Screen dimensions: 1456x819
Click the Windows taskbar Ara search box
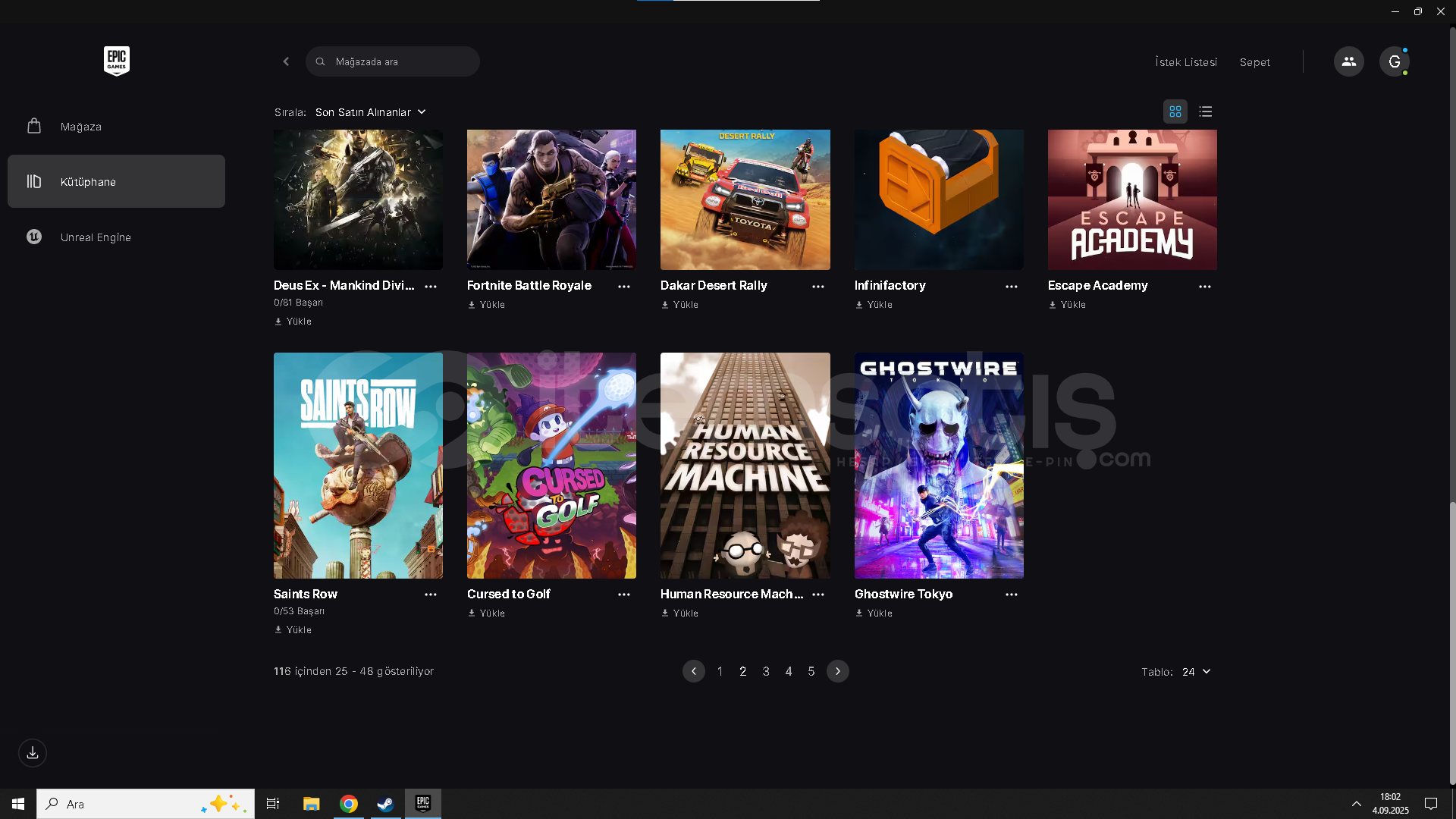tap(146, 804)
